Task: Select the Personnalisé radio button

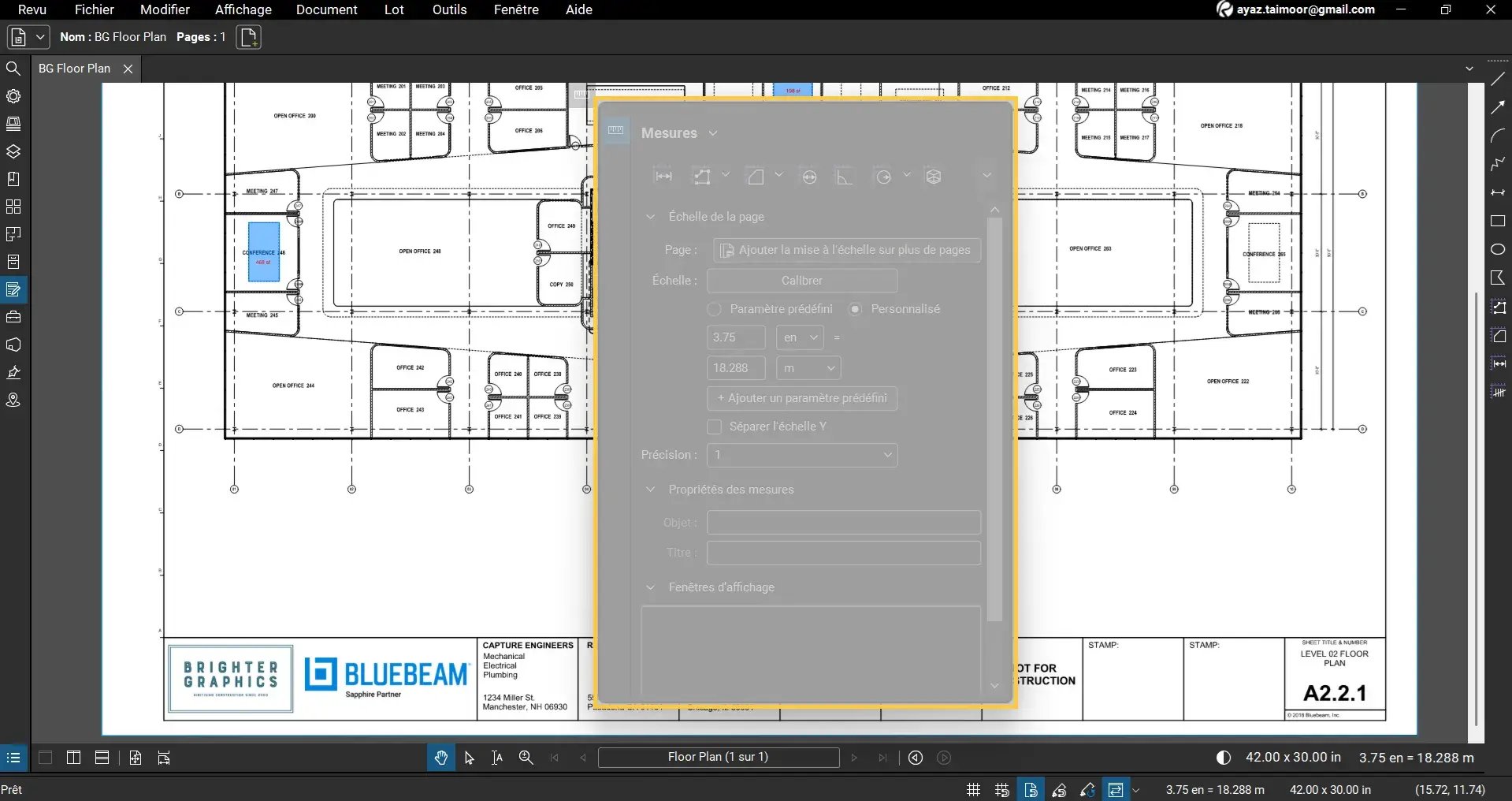Action: click(855, 309)
